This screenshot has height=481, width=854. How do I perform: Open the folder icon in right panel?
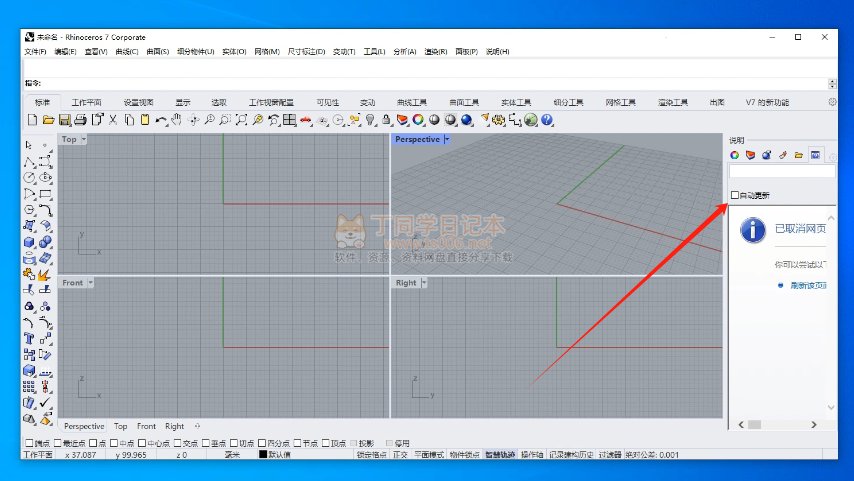799,155
